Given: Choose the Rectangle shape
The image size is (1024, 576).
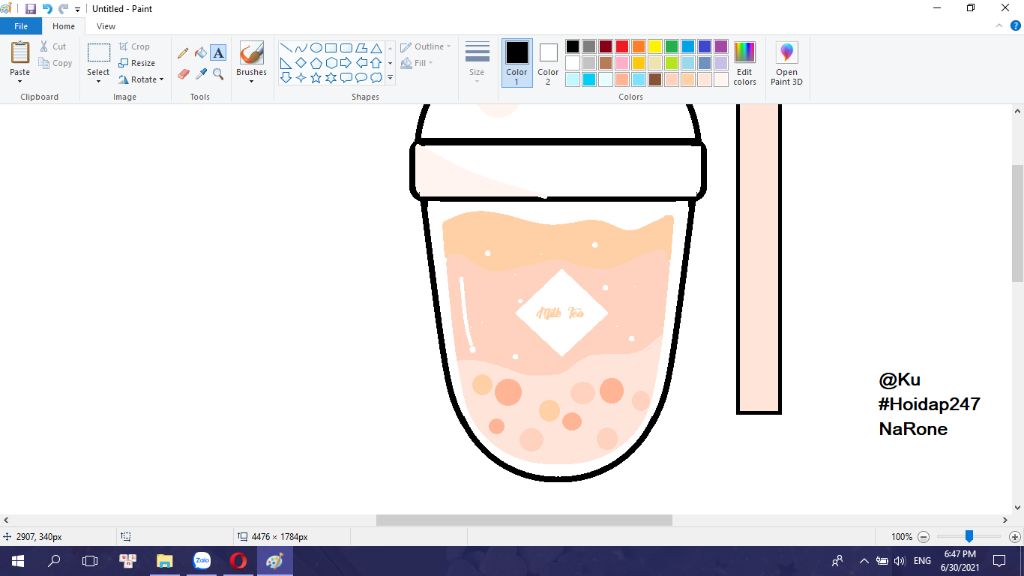Looking at the screenshot, I should pyautogui.click(x=331, y=48).
